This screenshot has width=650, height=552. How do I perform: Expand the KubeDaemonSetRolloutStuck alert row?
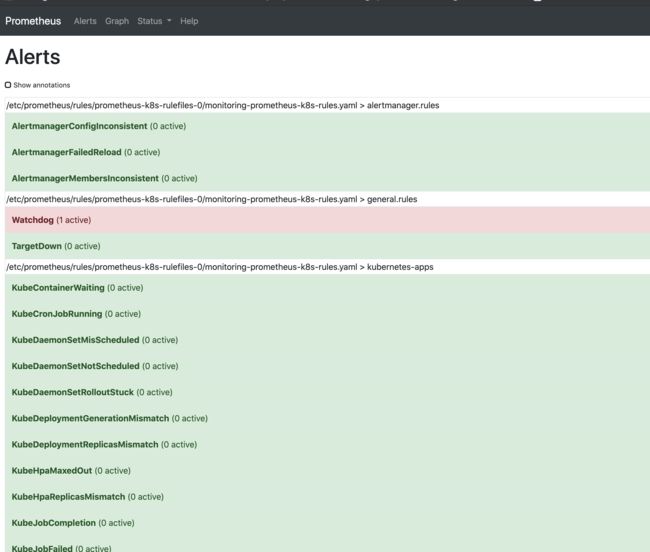click(x=327, y=392)
